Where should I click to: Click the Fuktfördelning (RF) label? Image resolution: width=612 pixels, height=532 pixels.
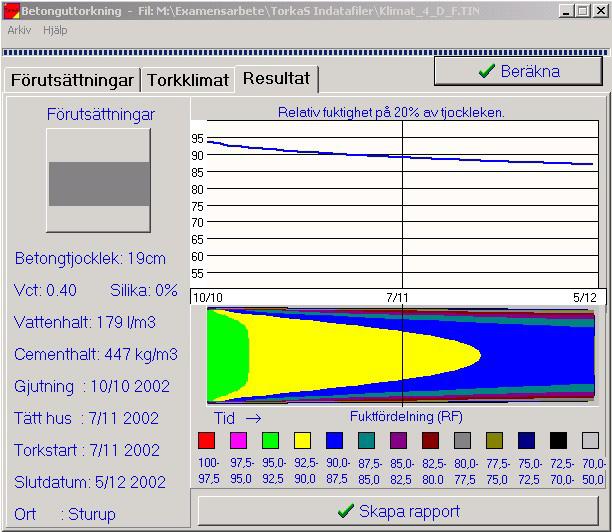[x=406, y=416]
